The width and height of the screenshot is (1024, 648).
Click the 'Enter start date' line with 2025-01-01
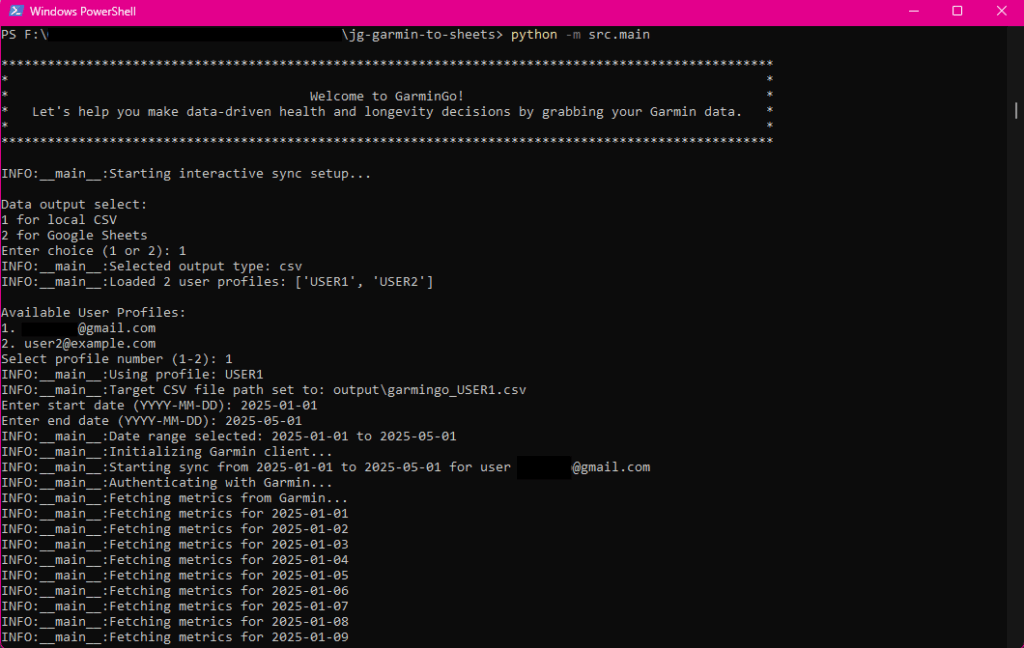point(159,406)
